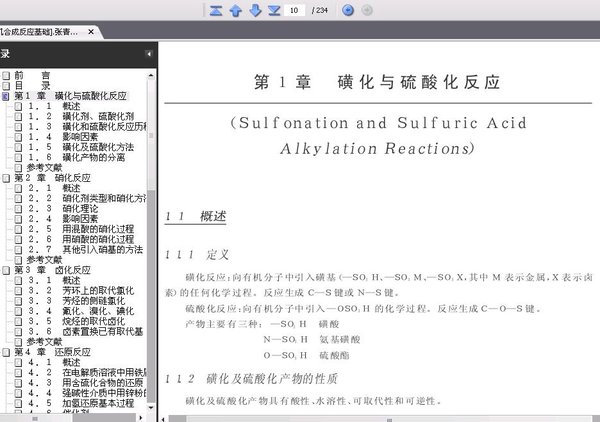600x422 pixels.
Task: Click heading 1 1 2 磺化及硫酸化产物的性质
Action: tap(251, 379)
